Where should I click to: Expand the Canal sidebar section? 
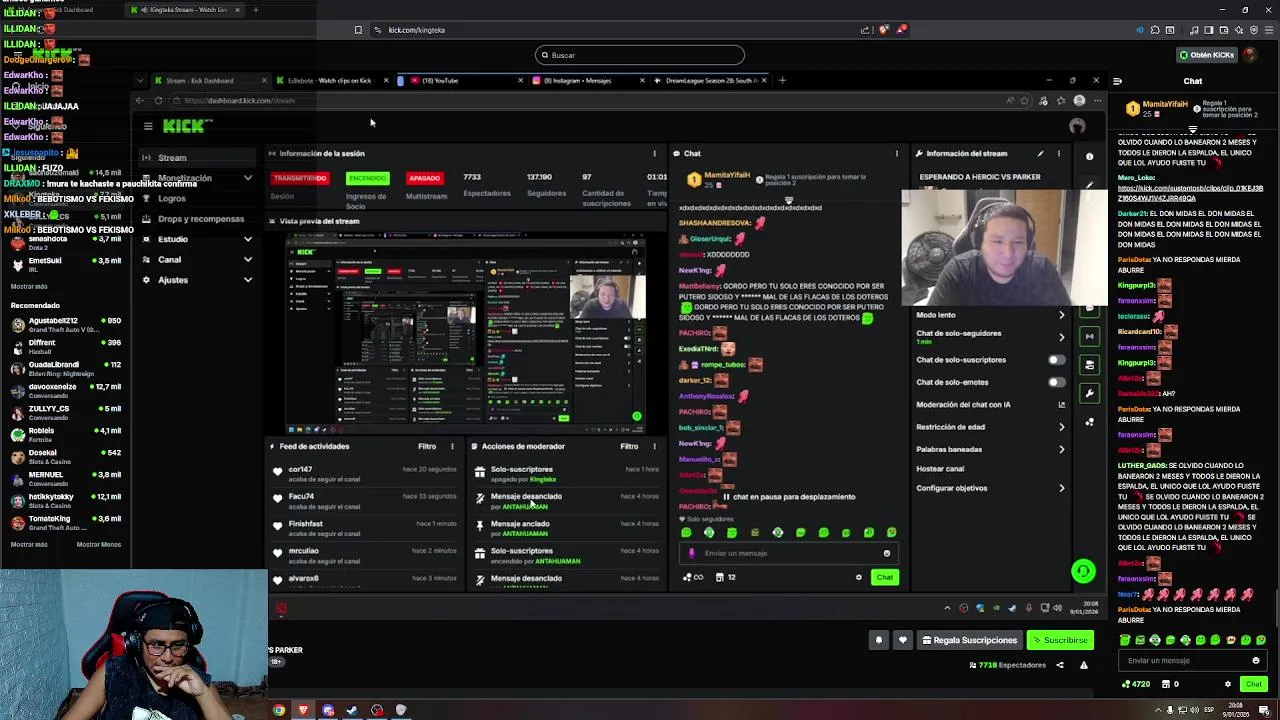196,260
